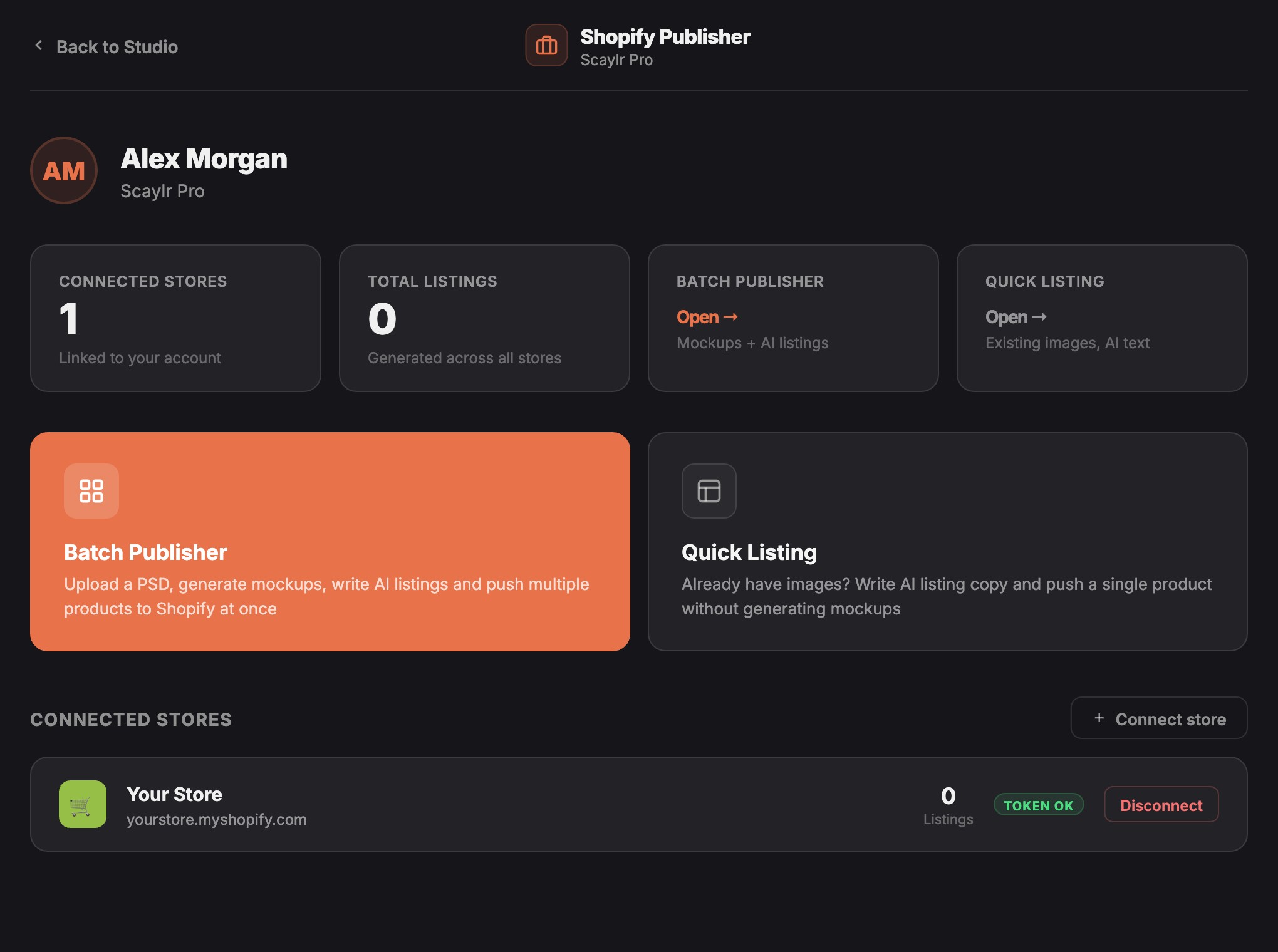Click the Connected Stores stat card
The image size is (1278, 952).
coord(175,318)
